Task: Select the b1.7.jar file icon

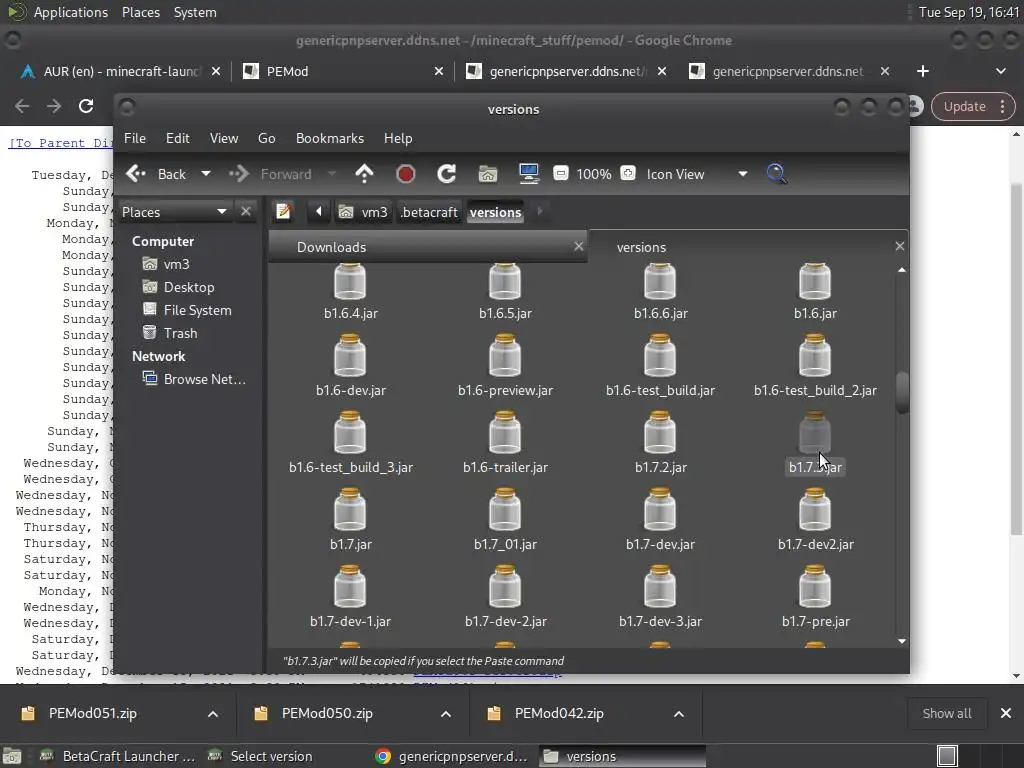Action: pos(350,511)
